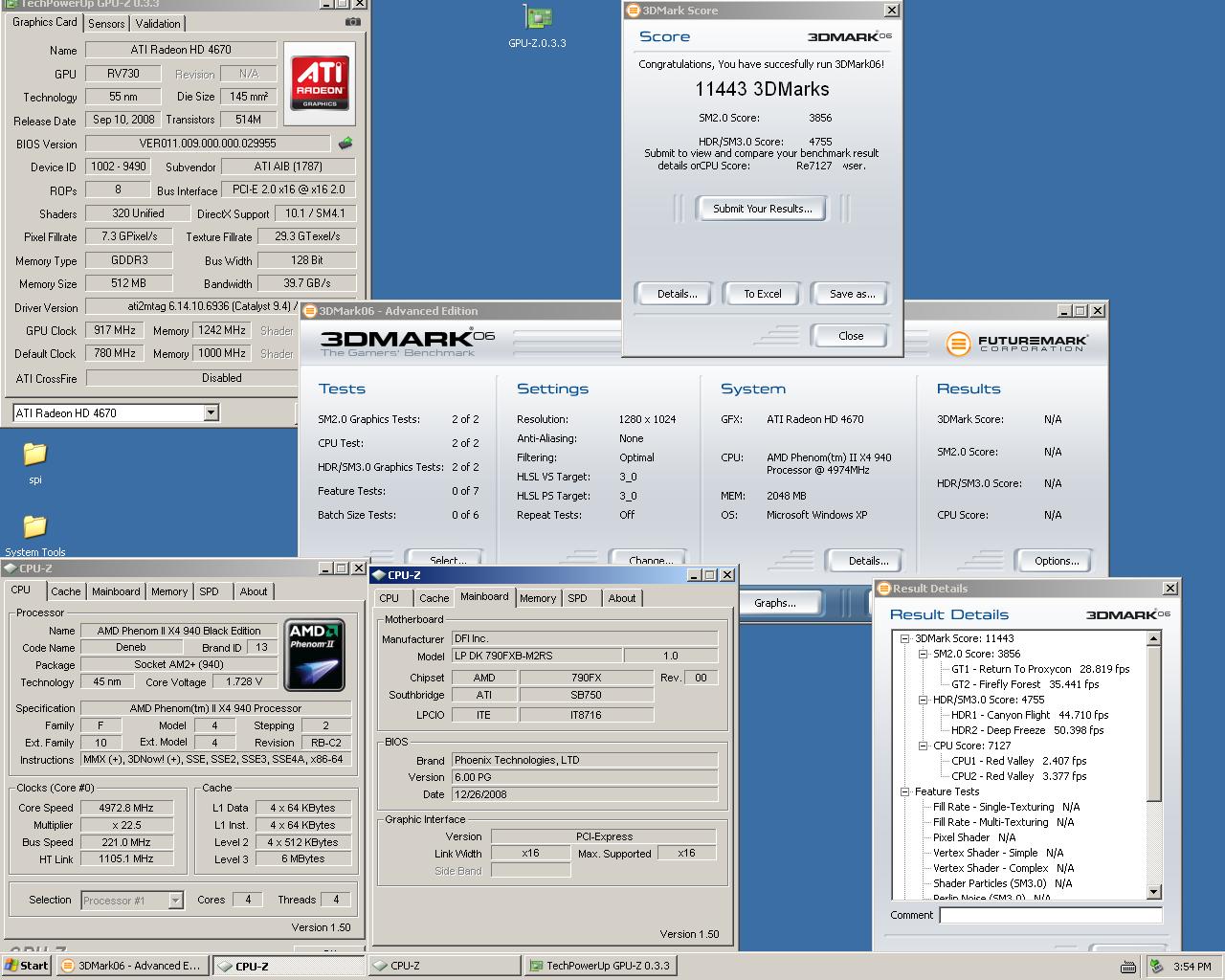Screen dimensions: 1225x980
Task: Open About tab in left CPU-Z window
Action: [254, 591]
